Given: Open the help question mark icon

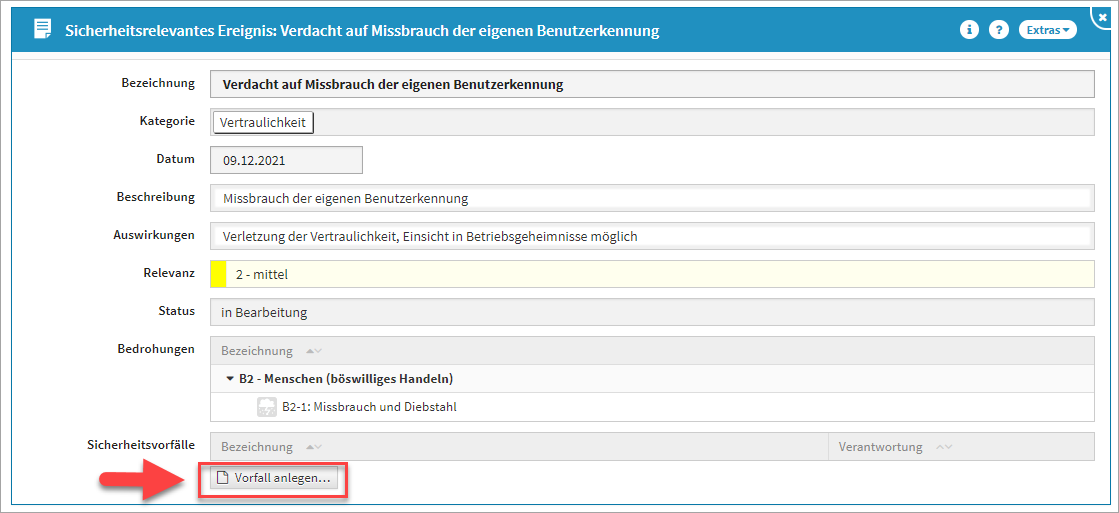Looking at the screenshot, I should point(999,30).
